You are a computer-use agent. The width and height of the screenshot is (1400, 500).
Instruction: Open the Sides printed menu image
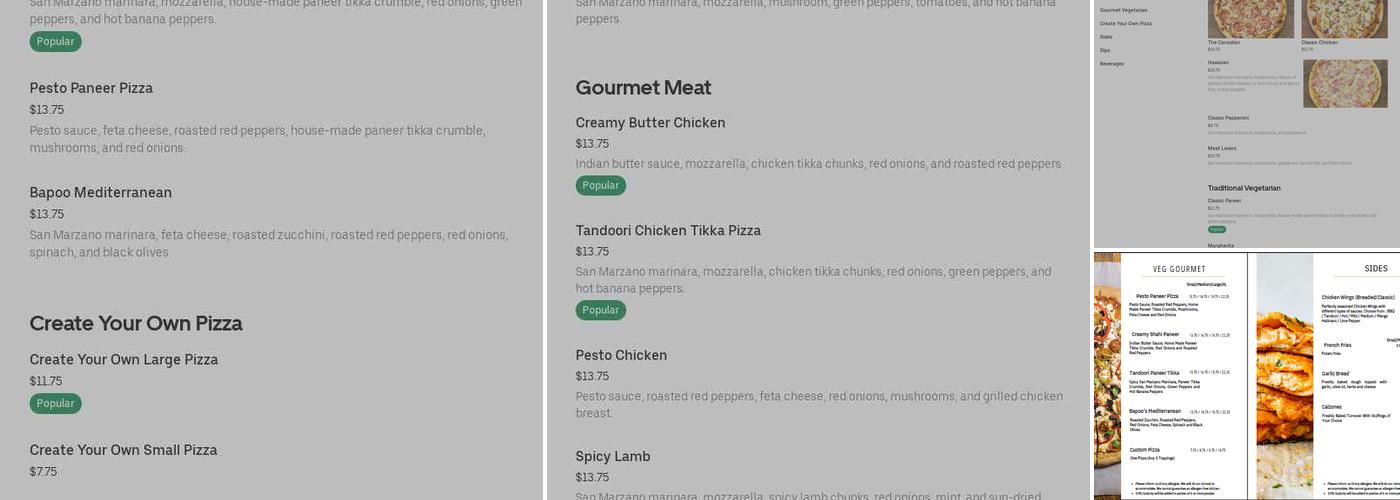[x=1328, y=375]
